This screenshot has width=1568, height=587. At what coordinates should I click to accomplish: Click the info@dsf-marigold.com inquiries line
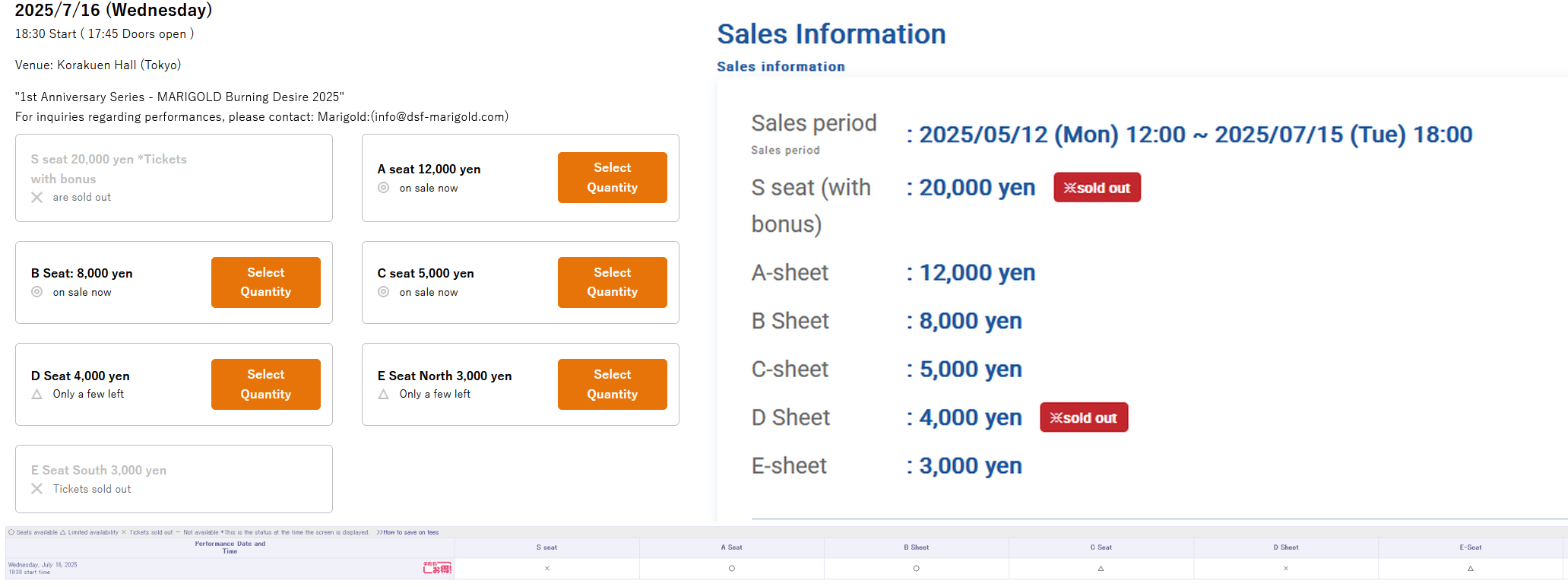coord(261,116)
